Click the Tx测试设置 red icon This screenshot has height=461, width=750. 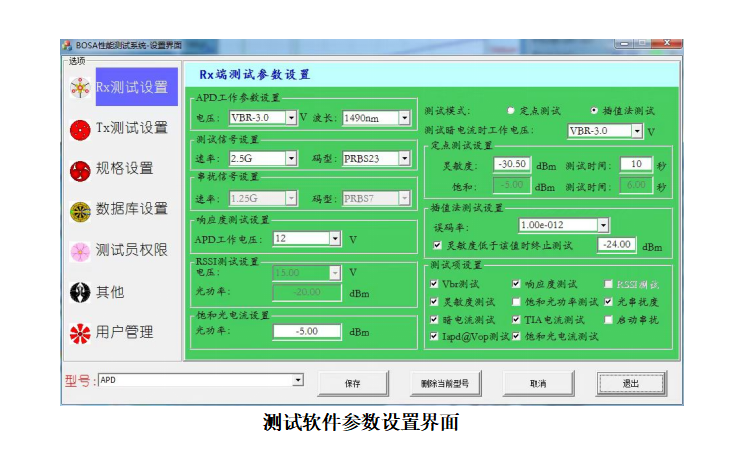[80, 130]
